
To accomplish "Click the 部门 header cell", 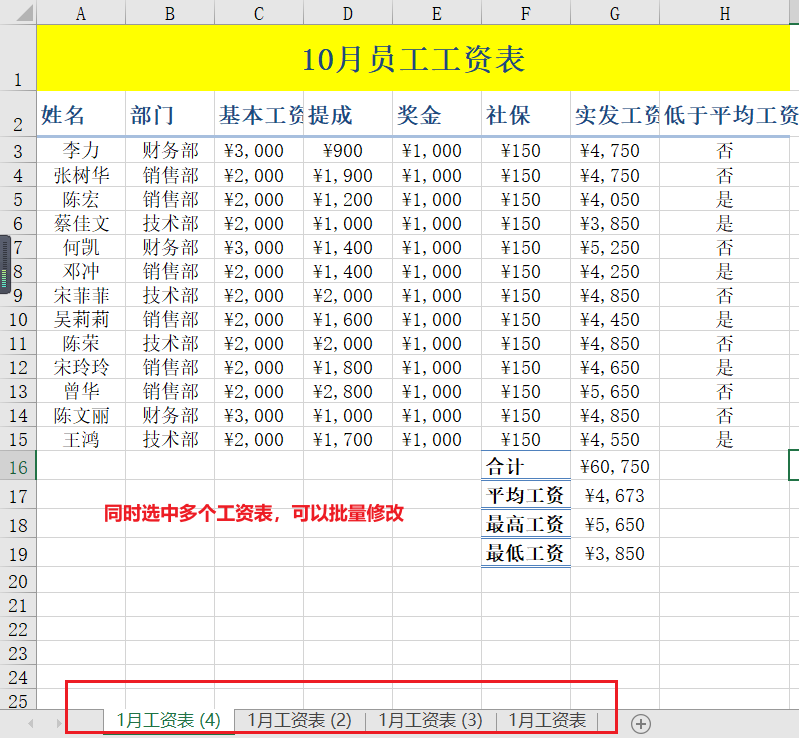I will [x=170, y=114].
